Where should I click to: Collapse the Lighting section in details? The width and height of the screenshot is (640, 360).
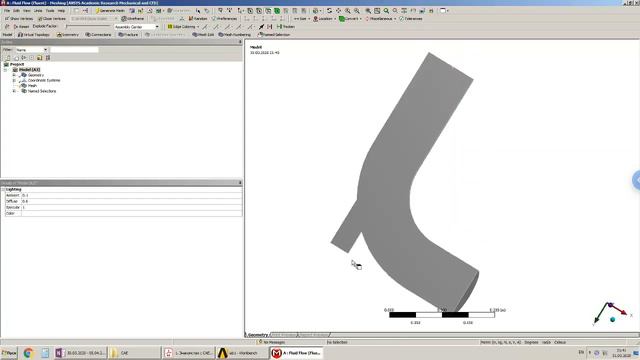pos(3,189)
